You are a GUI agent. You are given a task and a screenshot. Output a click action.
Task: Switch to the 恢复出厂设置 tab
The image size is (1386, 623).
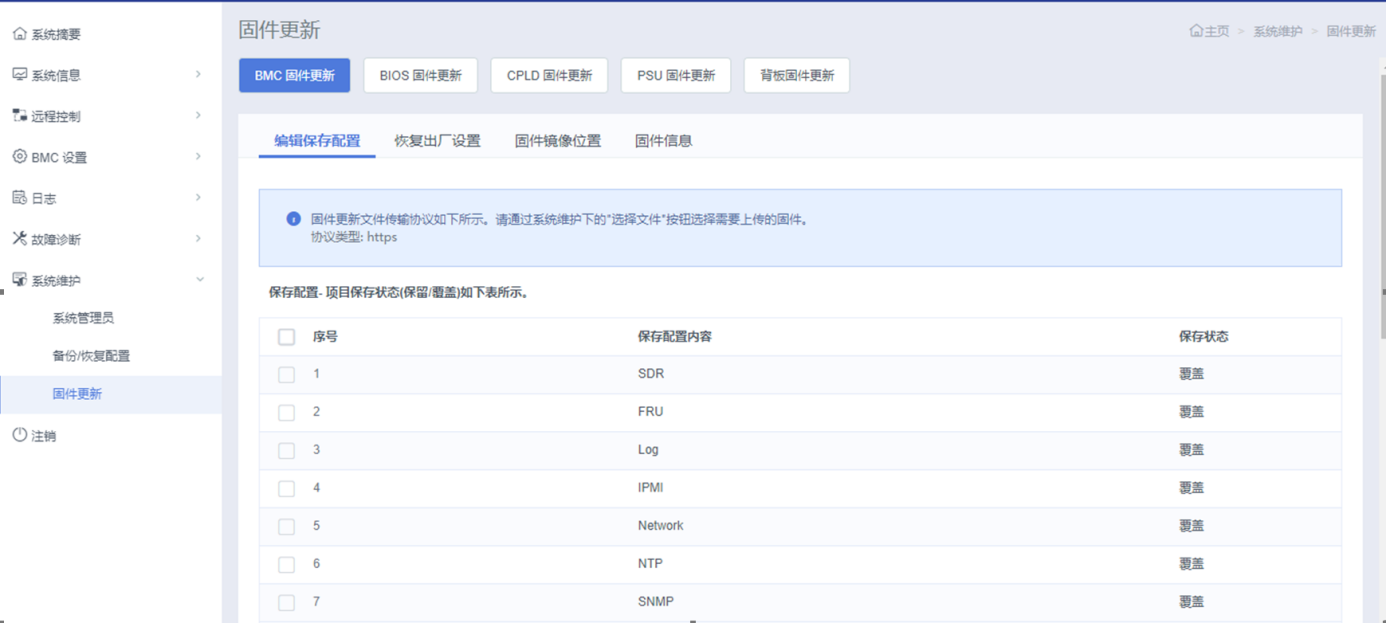point(437,141)
